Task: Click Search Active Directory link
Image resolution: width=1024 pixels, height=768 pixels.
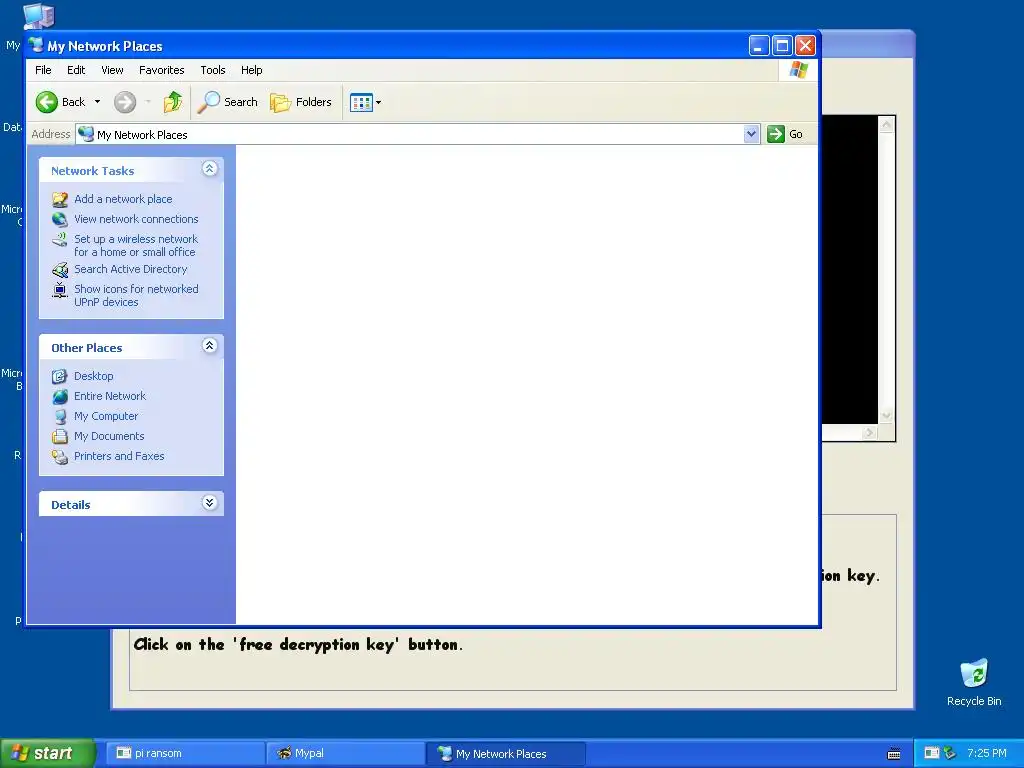Action: coord(131,269)
